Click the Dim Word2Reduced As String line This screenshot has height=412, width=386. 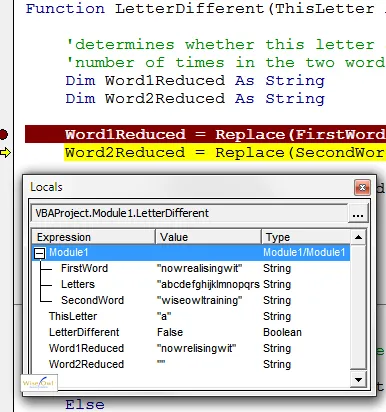point(195,99)
